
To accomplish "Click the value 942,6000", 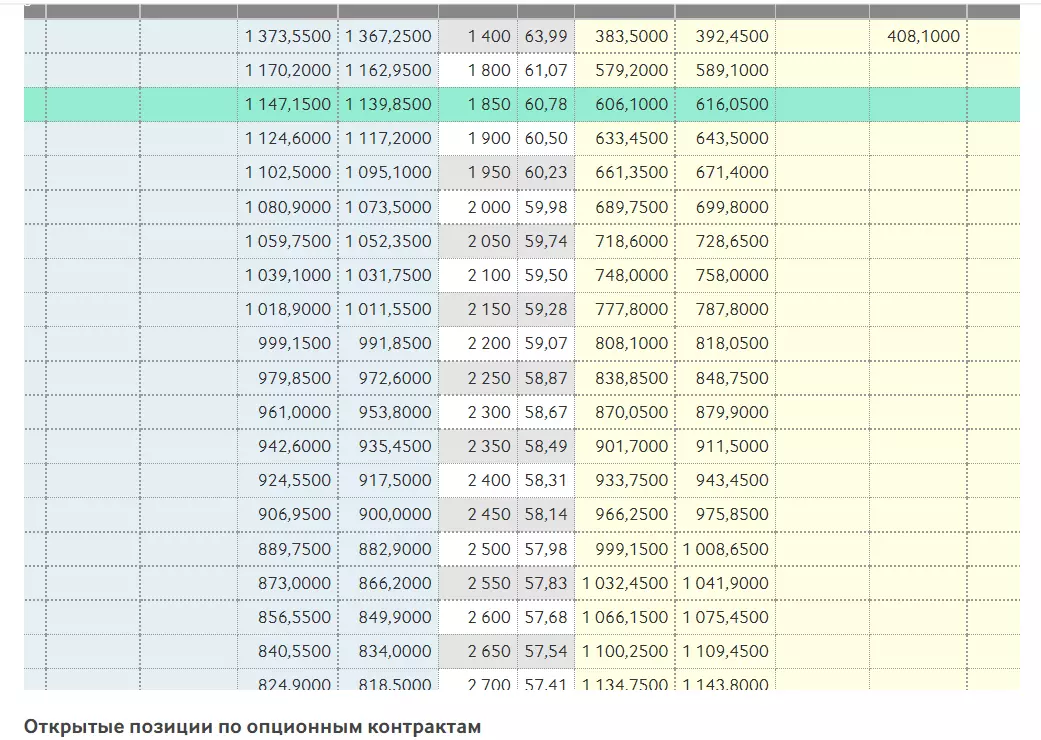I will (294, 446).
